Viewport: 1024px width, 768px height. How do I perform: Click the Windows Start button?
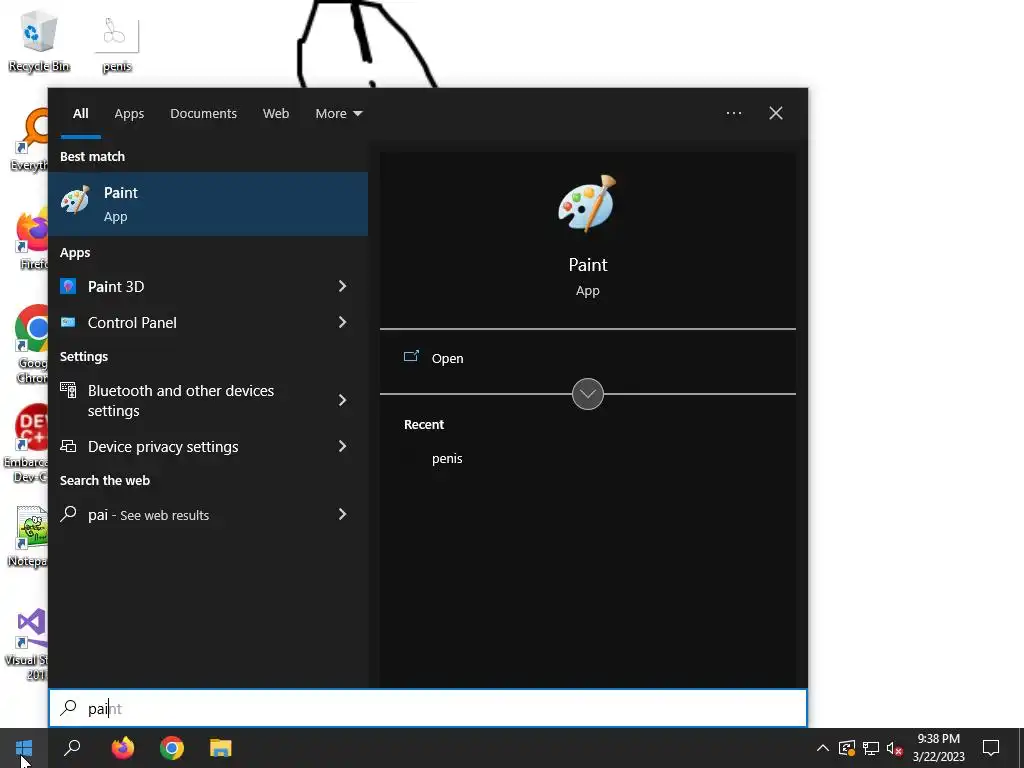(x=24, y=748)
